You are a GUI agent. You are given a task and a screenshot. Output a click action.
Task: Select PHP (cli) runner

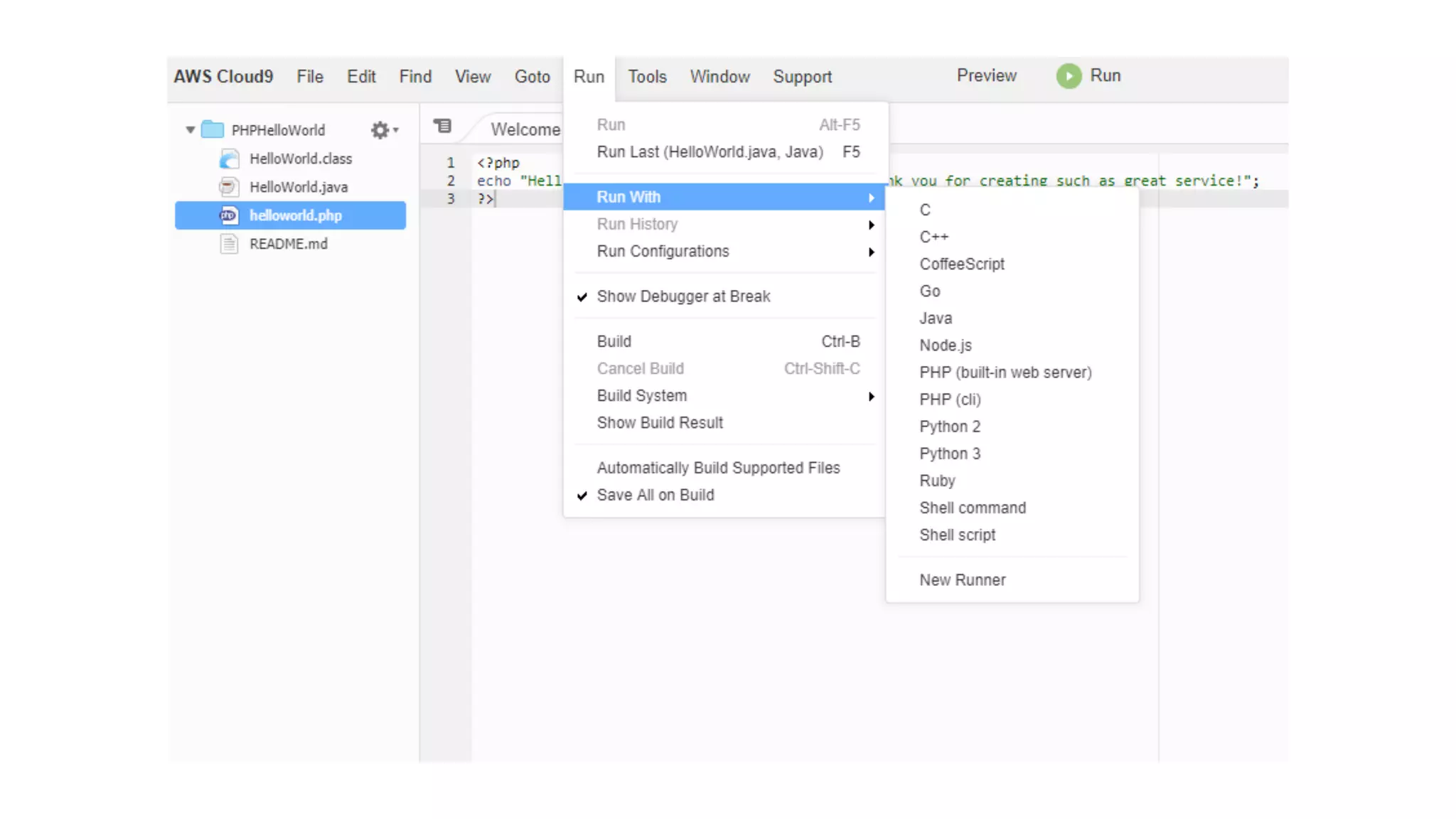[x=950, y=400]
